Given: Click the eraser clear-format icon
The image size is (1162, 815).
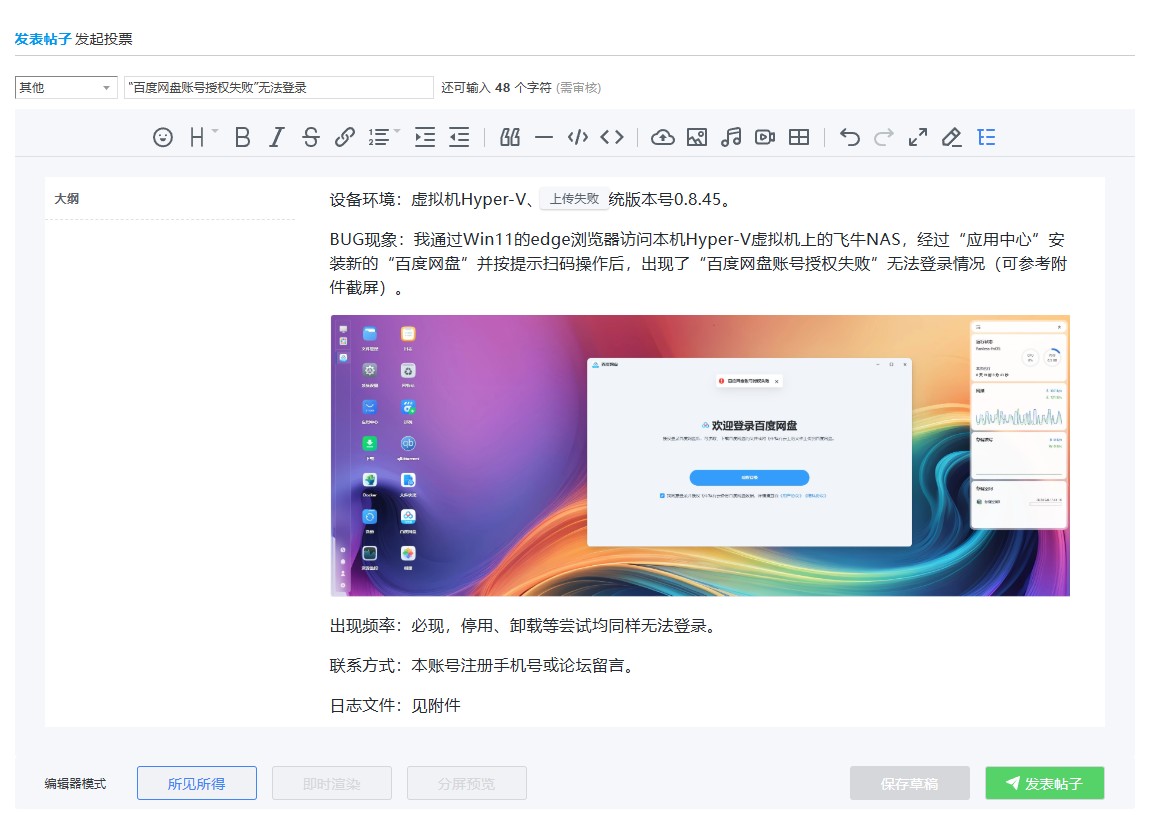Looking at the screenshot, I should coord(952,137).
